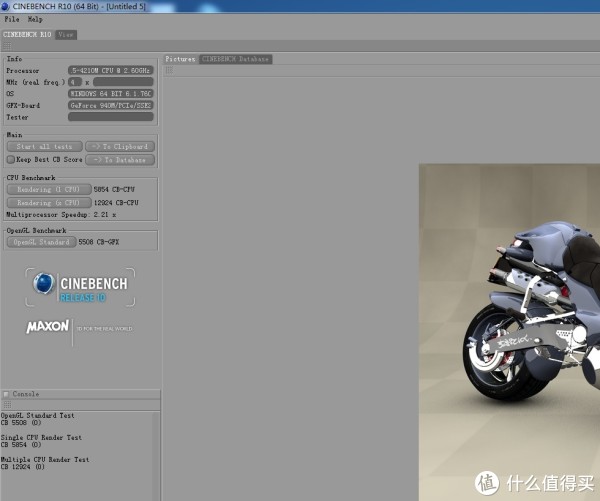
Task: Click the MHz real frequency field
Action: pyautogui.click(x=123, y=82)
